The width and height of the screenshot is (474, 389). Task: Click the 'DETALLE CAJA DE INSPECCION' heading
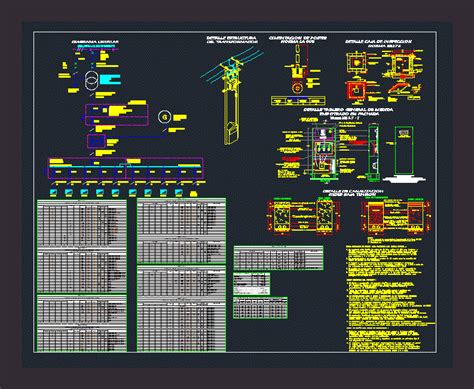379,41
